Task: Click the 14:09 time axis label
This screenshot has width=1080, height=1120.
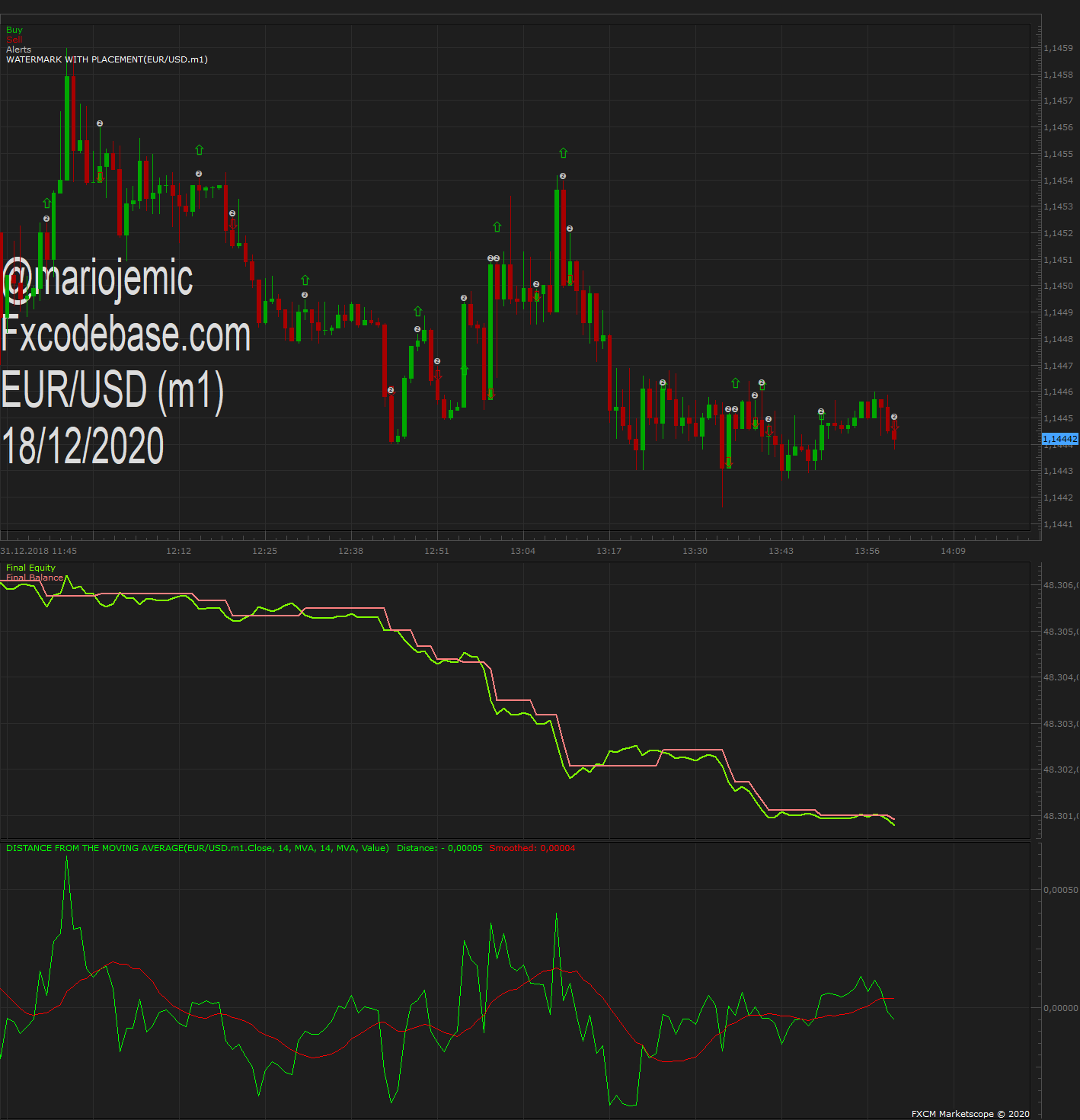Action: [954, 551]
